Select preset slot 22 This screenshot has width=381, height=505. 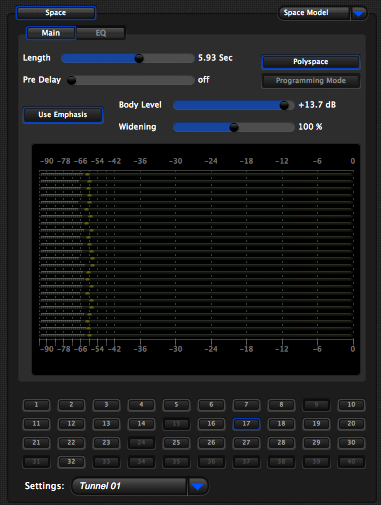(x=71, y=443)
